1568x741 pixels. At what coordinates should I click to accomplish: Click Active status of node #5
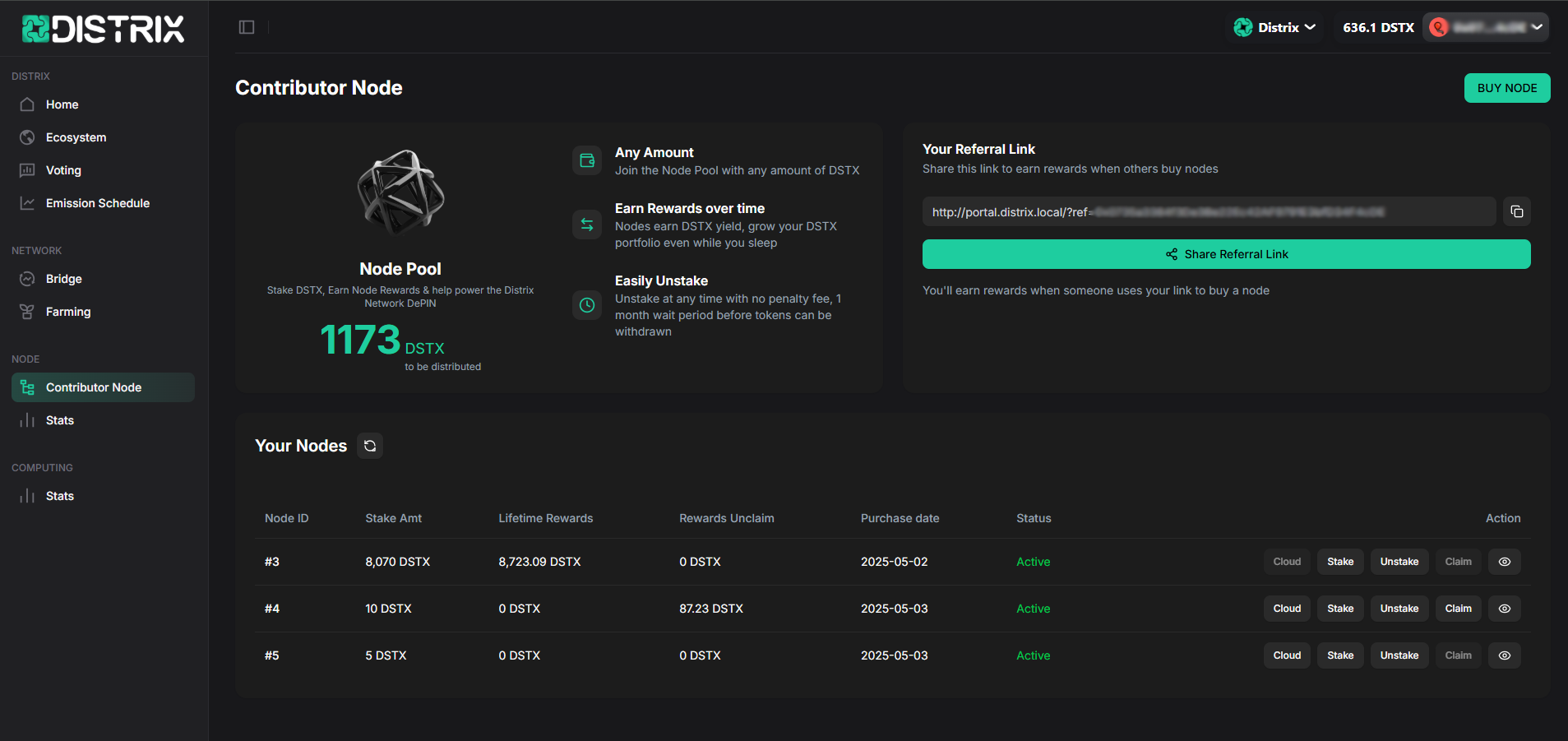click(x=1034, y=655)
